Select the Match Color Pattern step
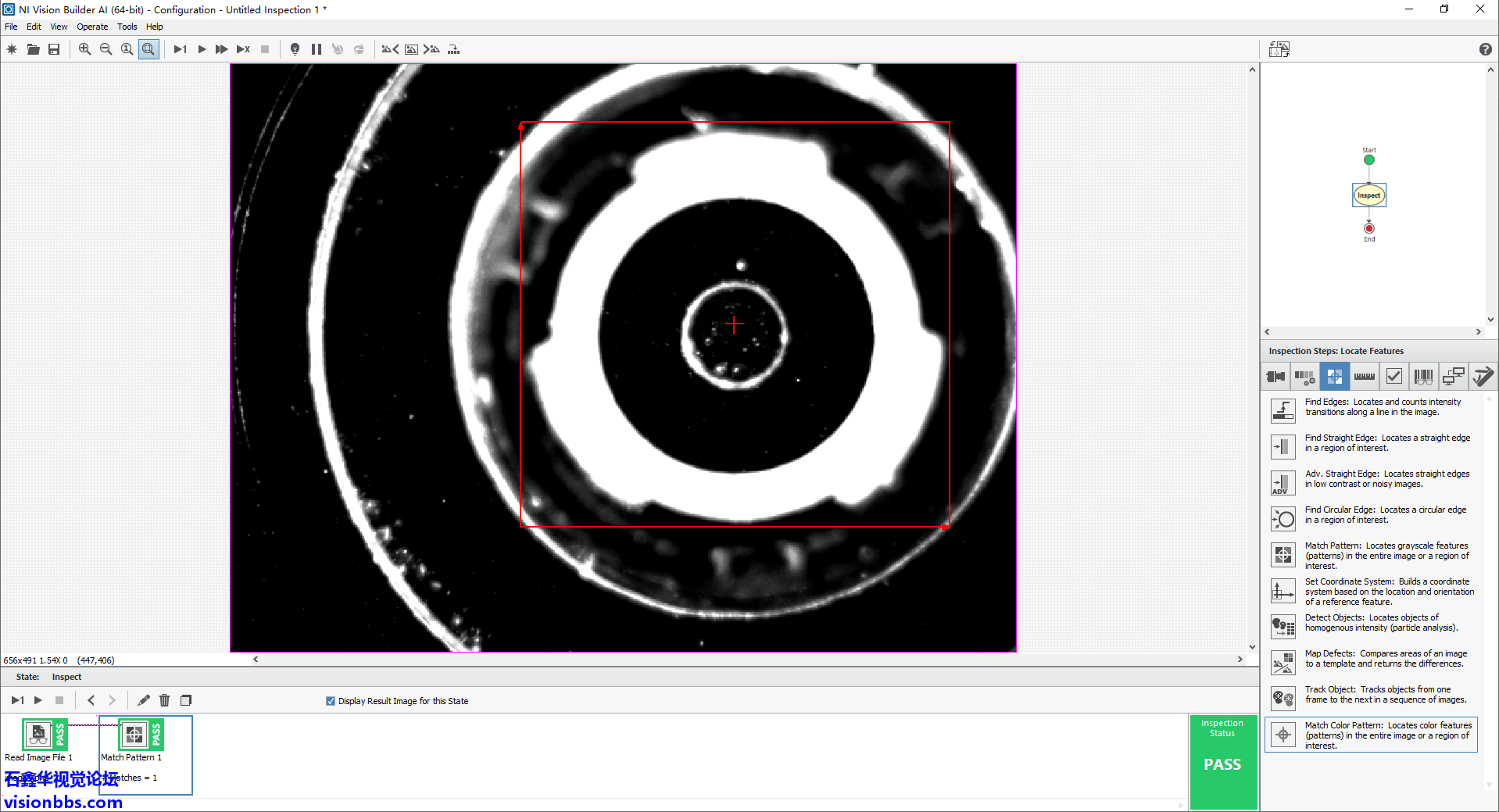The width and height of the screenshot is (1499, 812). [x=1283, y=735]
